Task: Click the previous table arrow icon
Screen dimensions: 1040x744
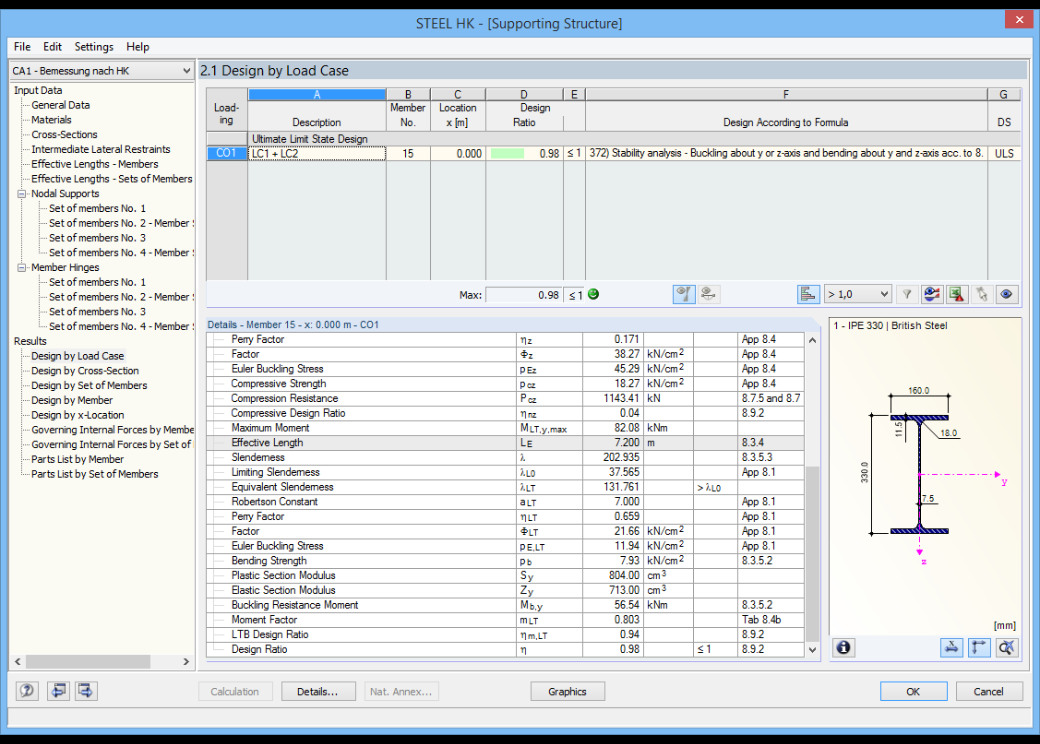Action: tap(58, 691)
